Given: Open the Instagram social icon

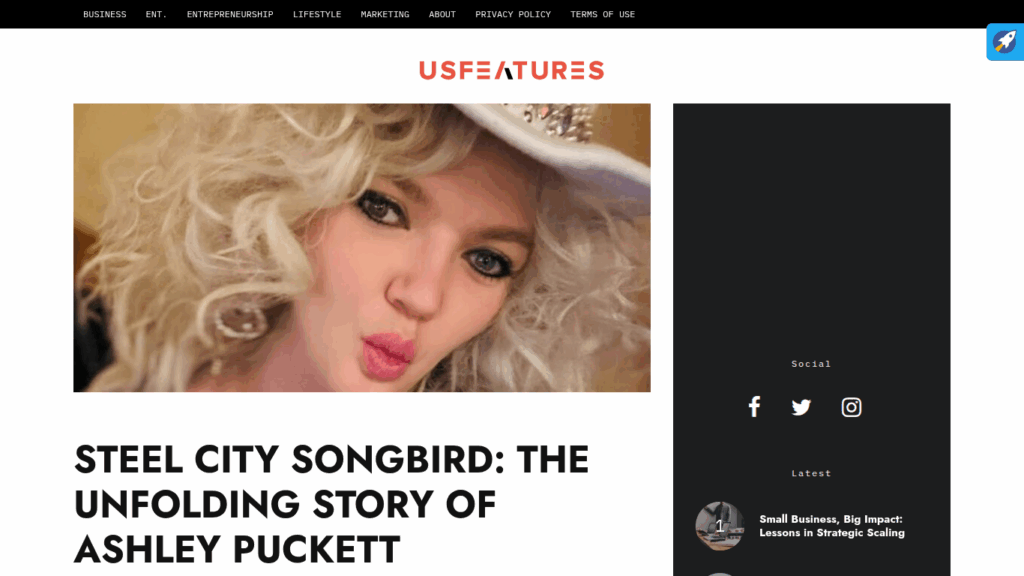Looking at the screenshot, I should tap(851, 408).
